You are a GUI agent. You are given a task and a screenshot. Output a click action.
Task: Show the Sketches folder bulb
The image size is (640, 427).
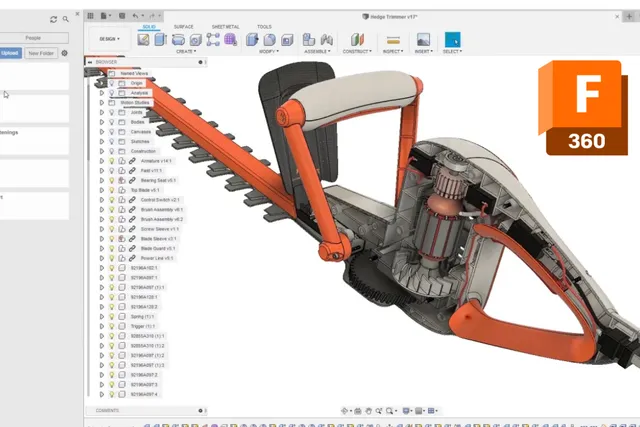tap(111, 142)
